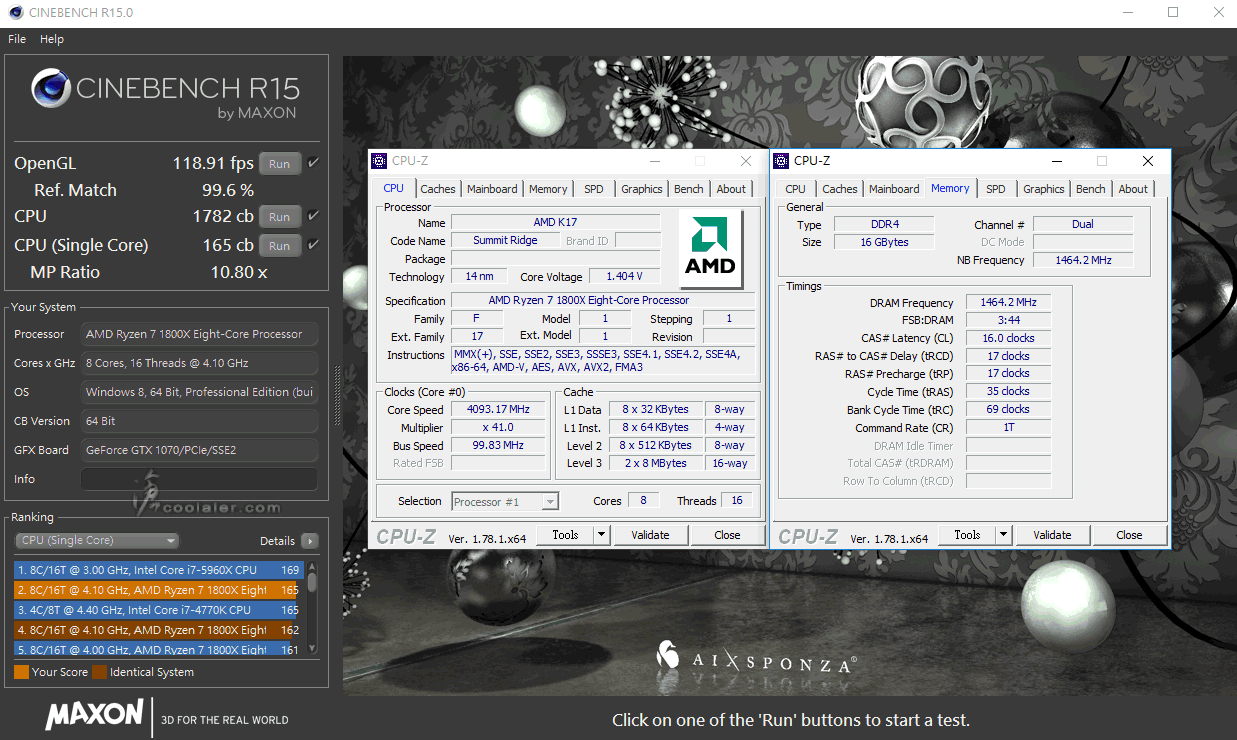Click the CPU-Z title icon of the CPU-tab window
1237x740 pixels.
click(x=379, y=161)
